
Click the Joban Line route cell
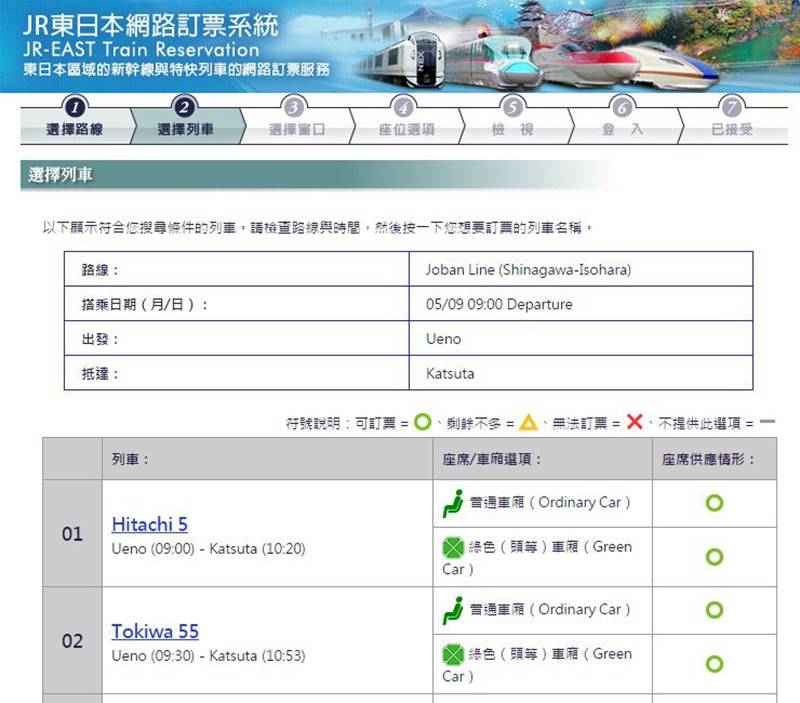click(x=524, y=270)
